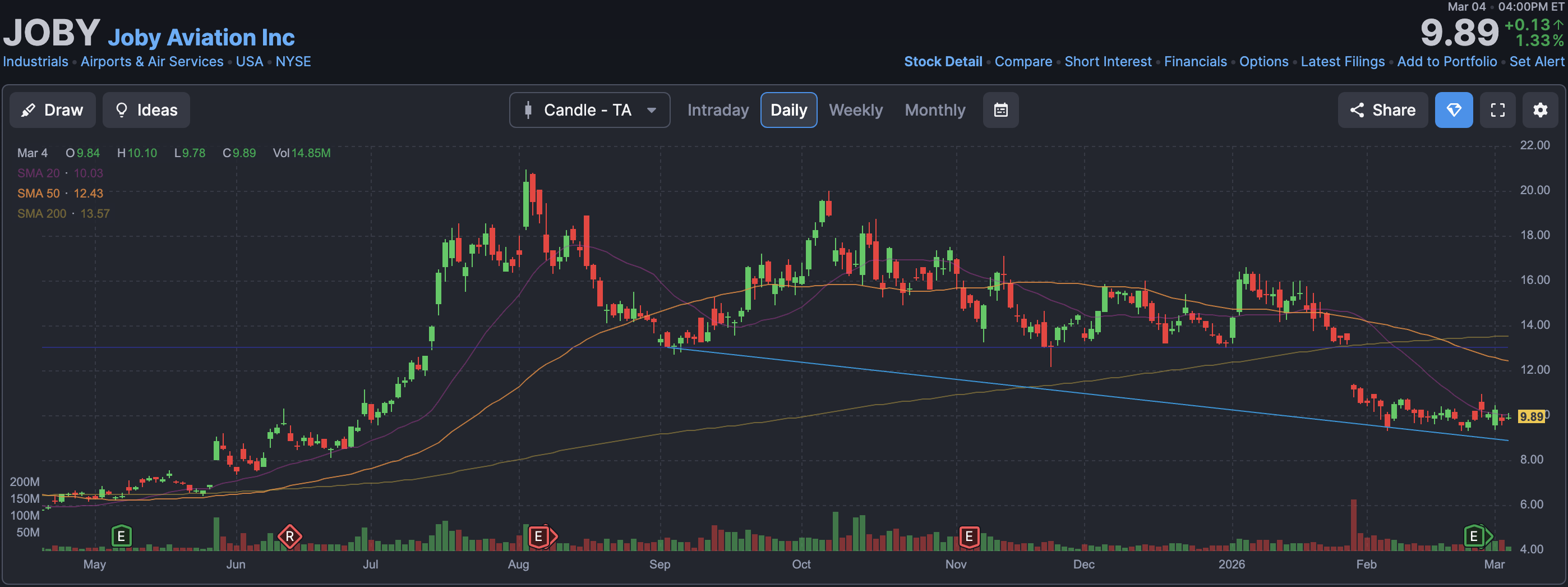
Task: Open Airports & Air Services industry link
Action: tap(152, 62)
